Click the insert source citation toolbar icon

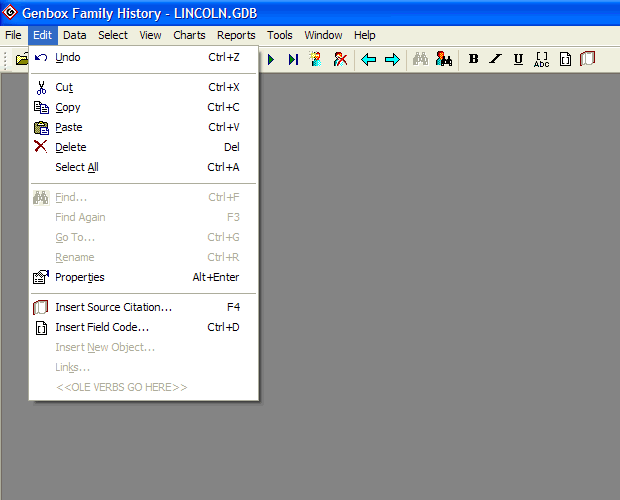coord(588,59)
